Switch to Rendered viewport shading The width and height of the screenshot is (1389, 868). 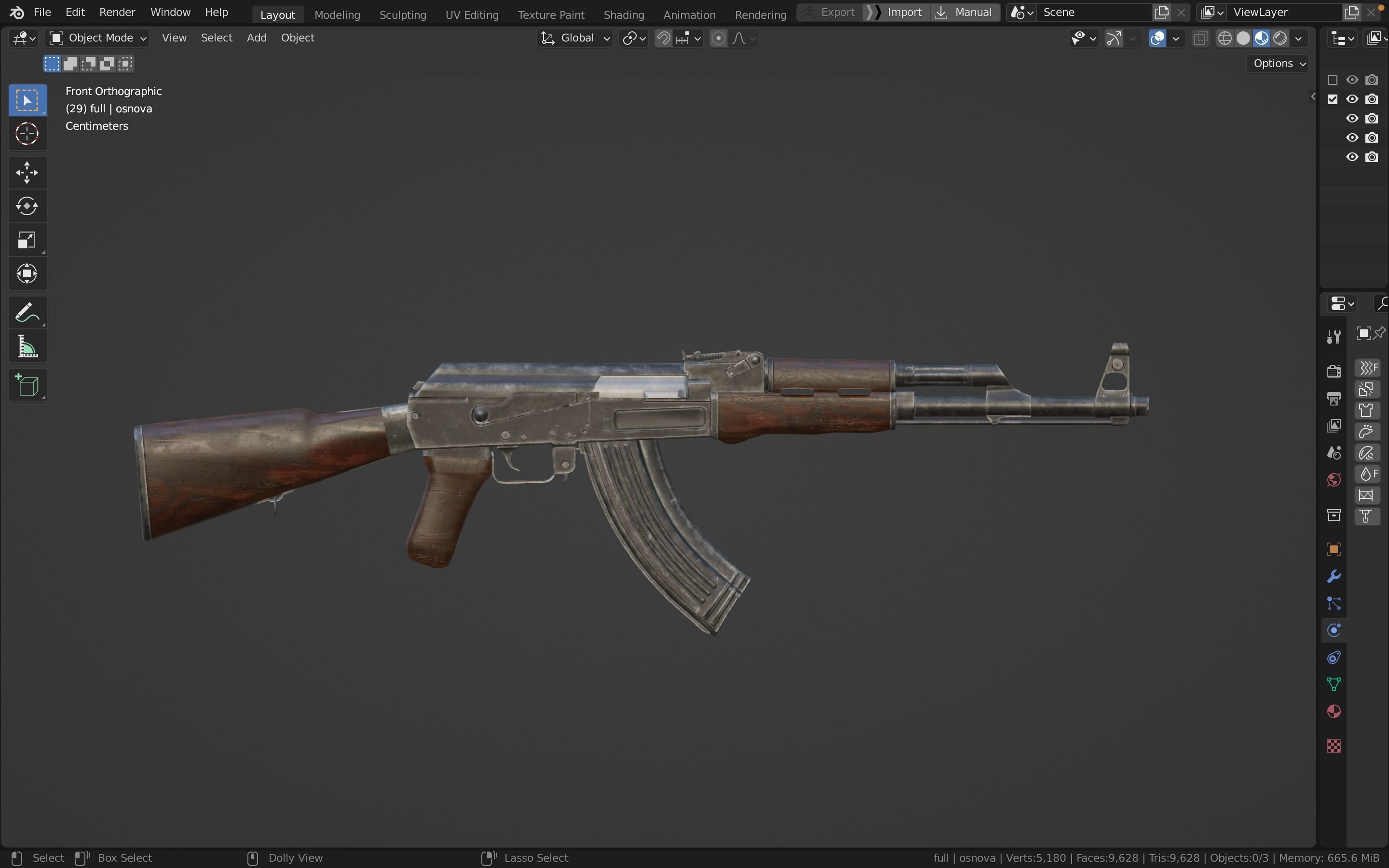(1280, 39)
